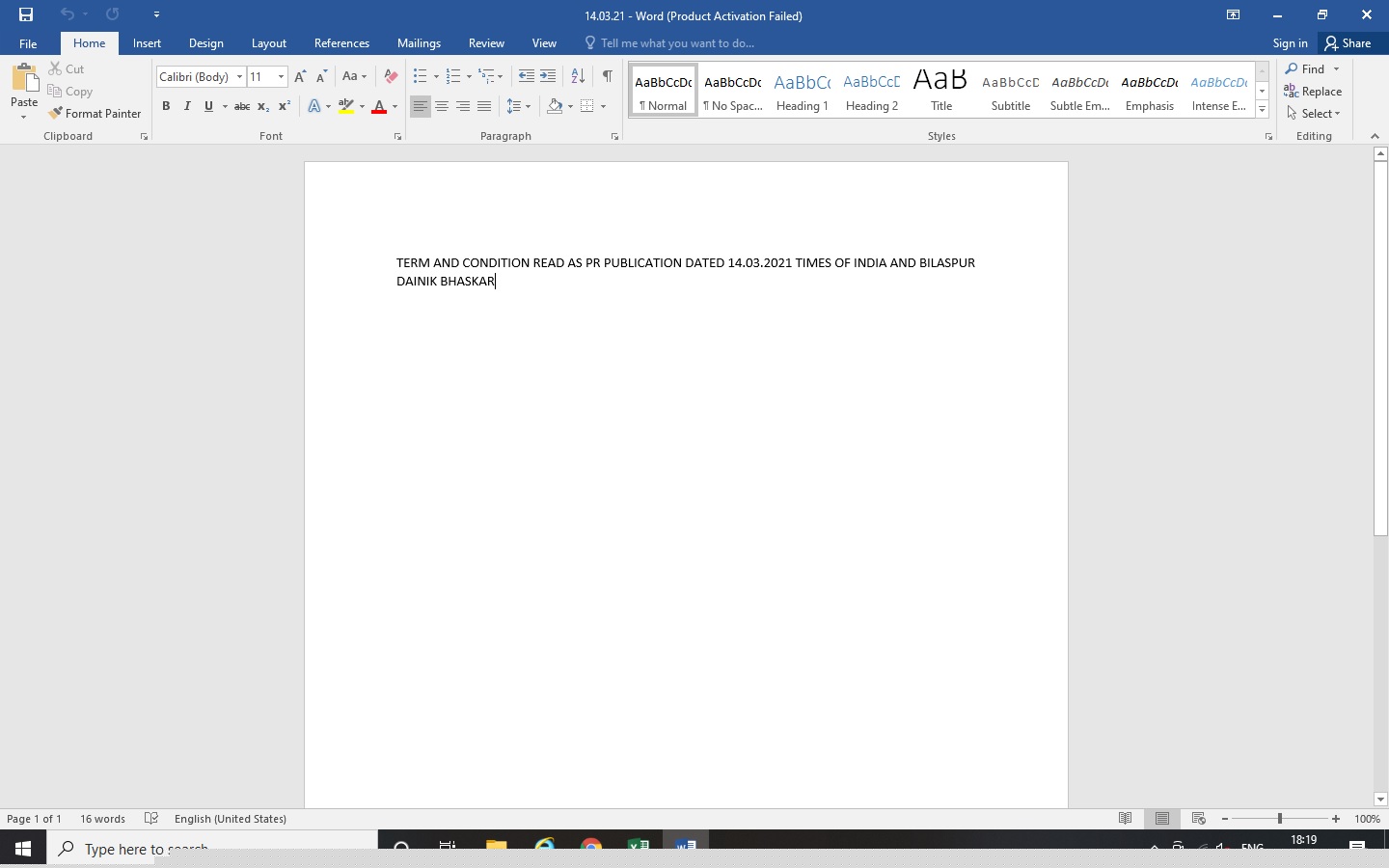The height and width of the screenshot is (868, 1389).
Task: Click Replace in the Editing group
Action: [1313, 92]
